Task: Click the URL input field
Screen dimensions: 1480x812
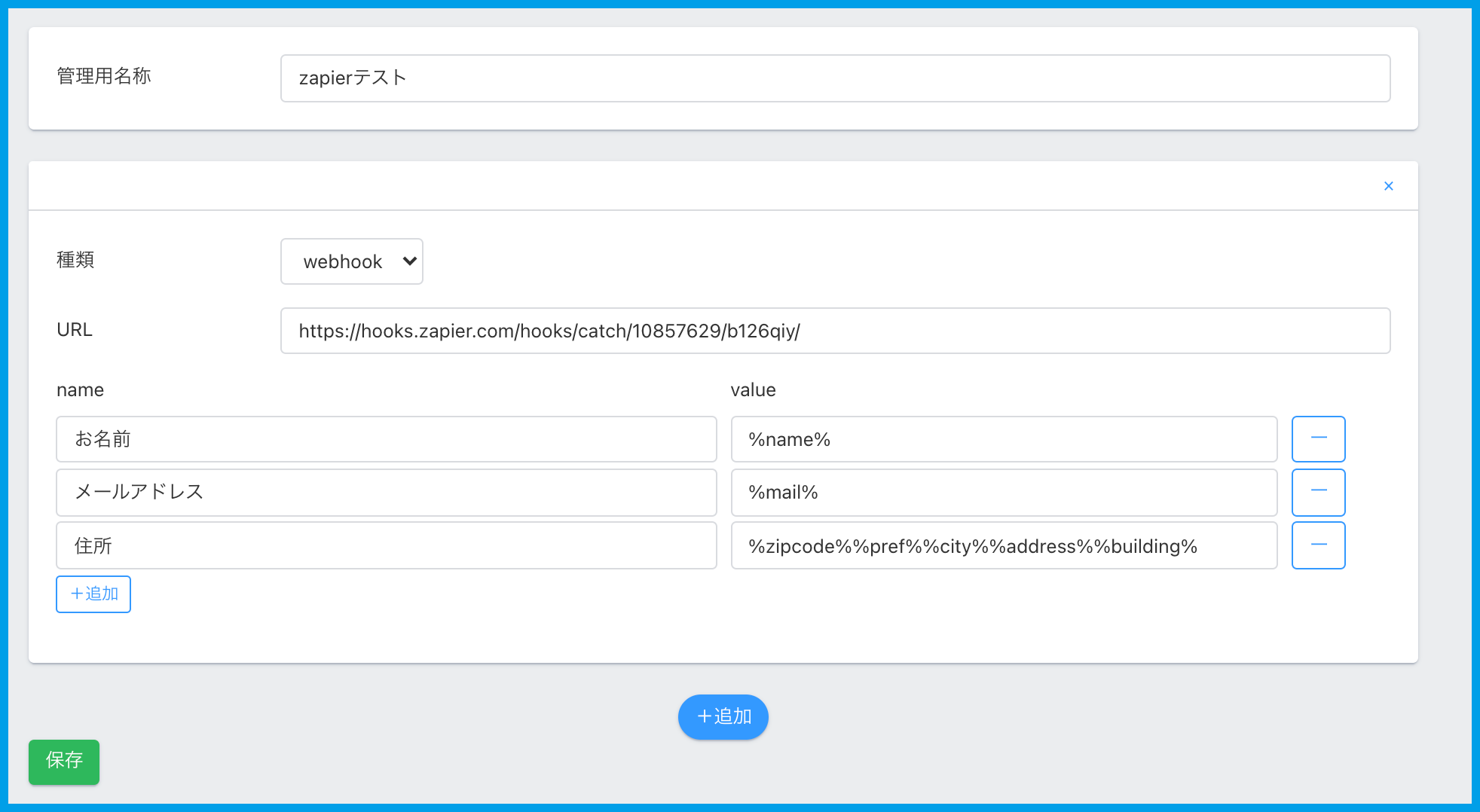Action: (835, 331)
